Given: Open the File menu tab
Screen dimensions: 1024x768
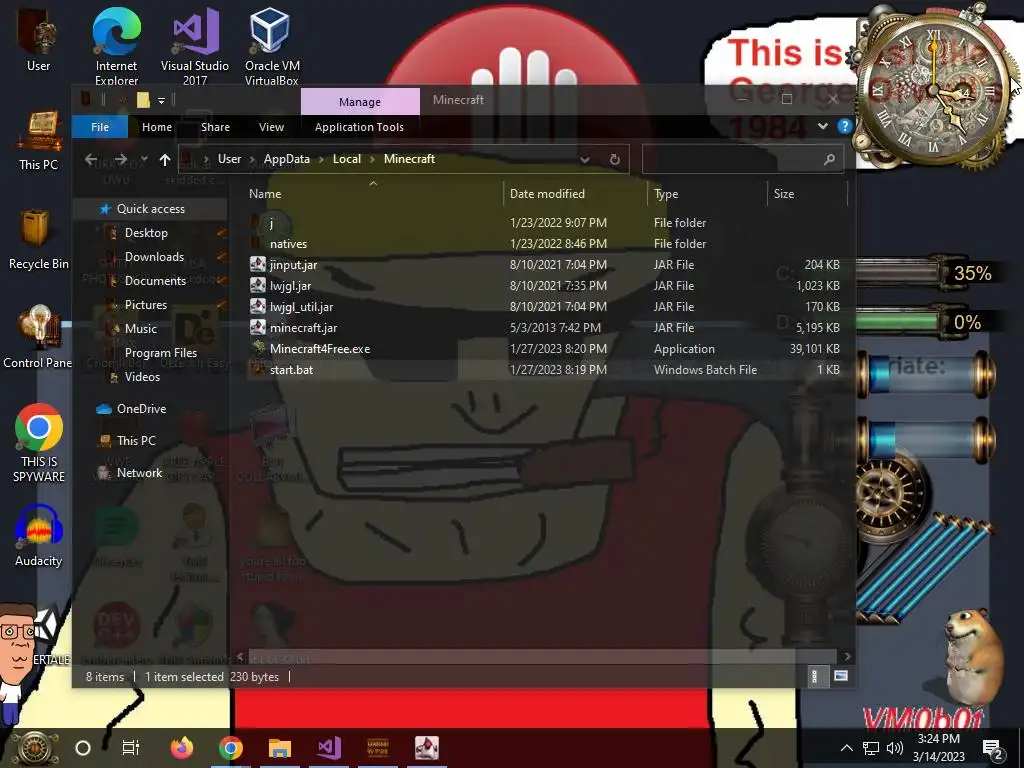Looking at the screenshot, I should point(100,127).
